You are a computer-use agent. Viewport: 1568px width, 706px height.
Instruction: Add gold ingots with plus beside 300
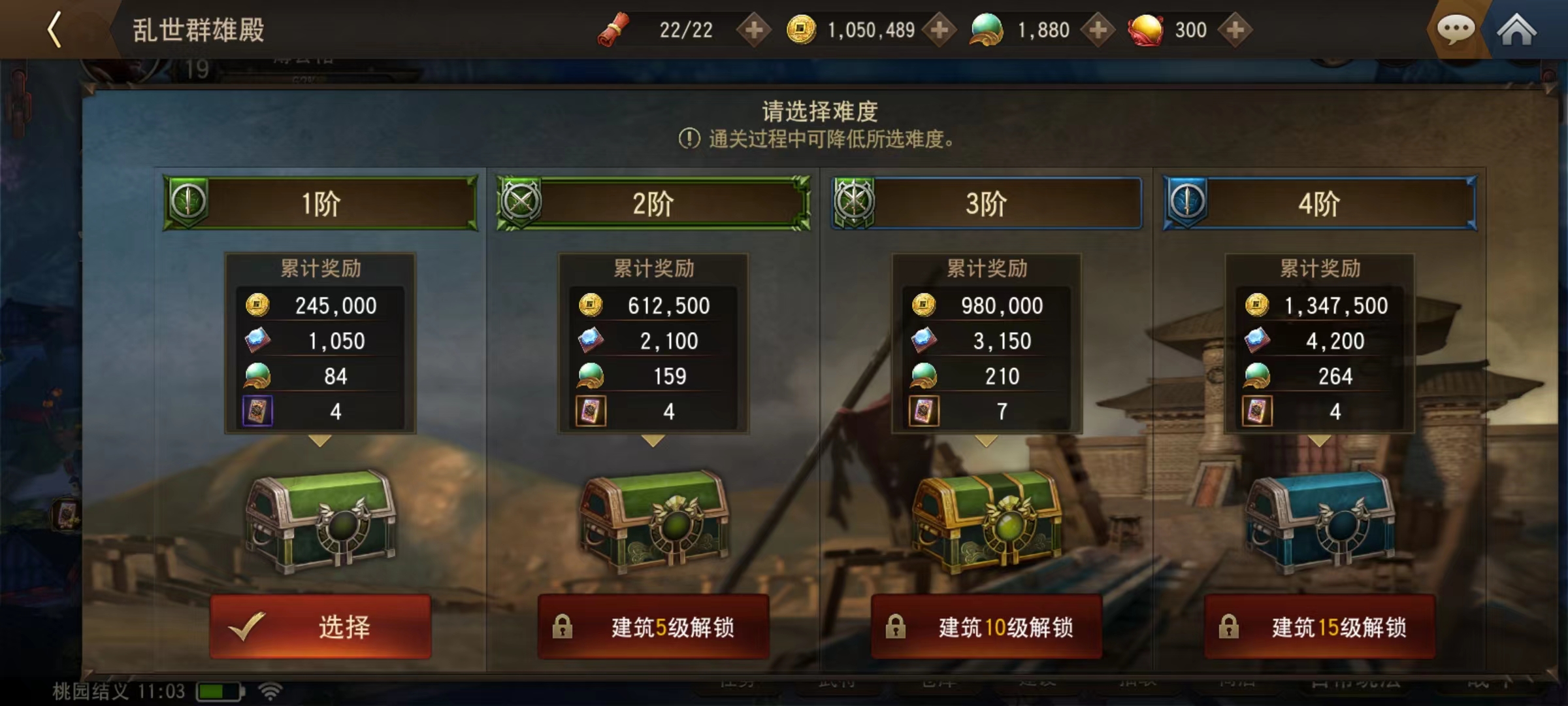coord(1235,30)
